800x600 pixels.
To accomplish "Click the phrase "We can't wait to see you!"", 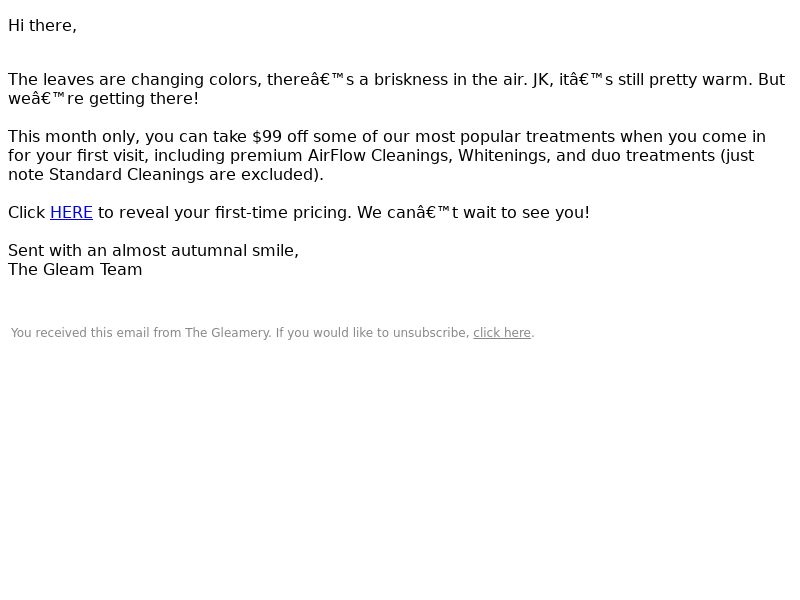I will coord(473,212).
